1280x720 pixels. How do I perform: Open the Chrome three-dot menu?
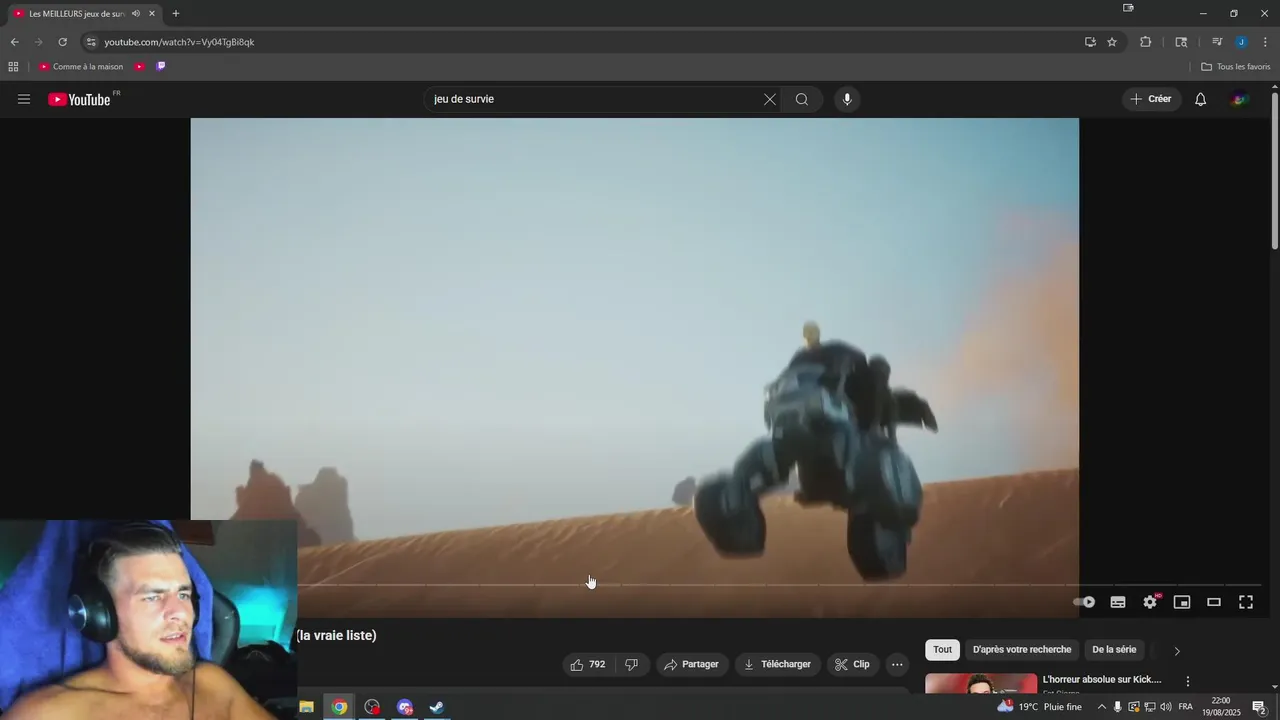(x=1265, y=42)
